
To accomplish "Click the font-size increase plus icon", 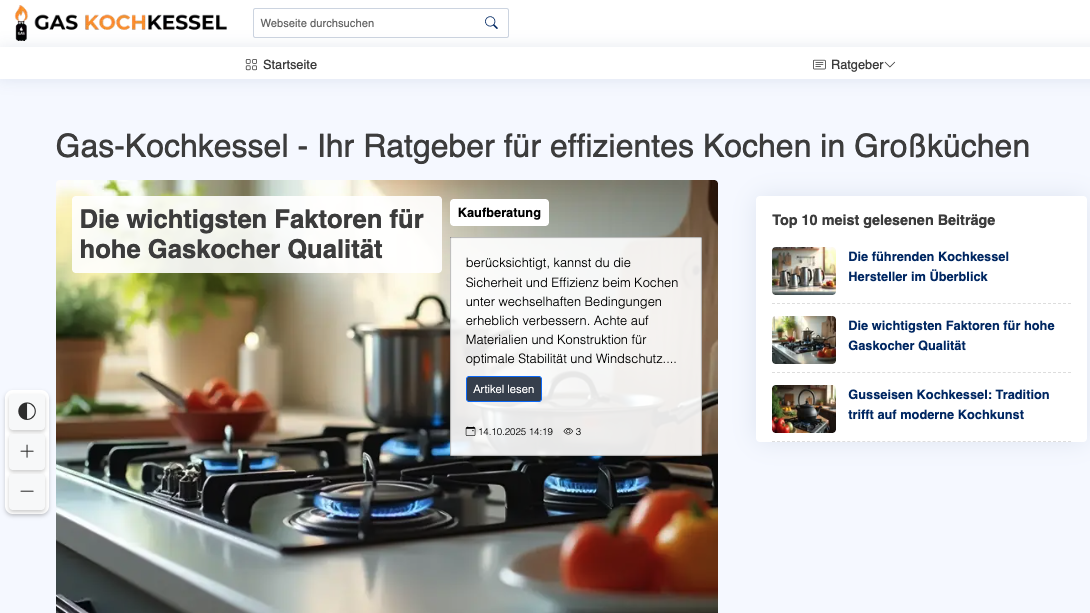I will [27, 451].
